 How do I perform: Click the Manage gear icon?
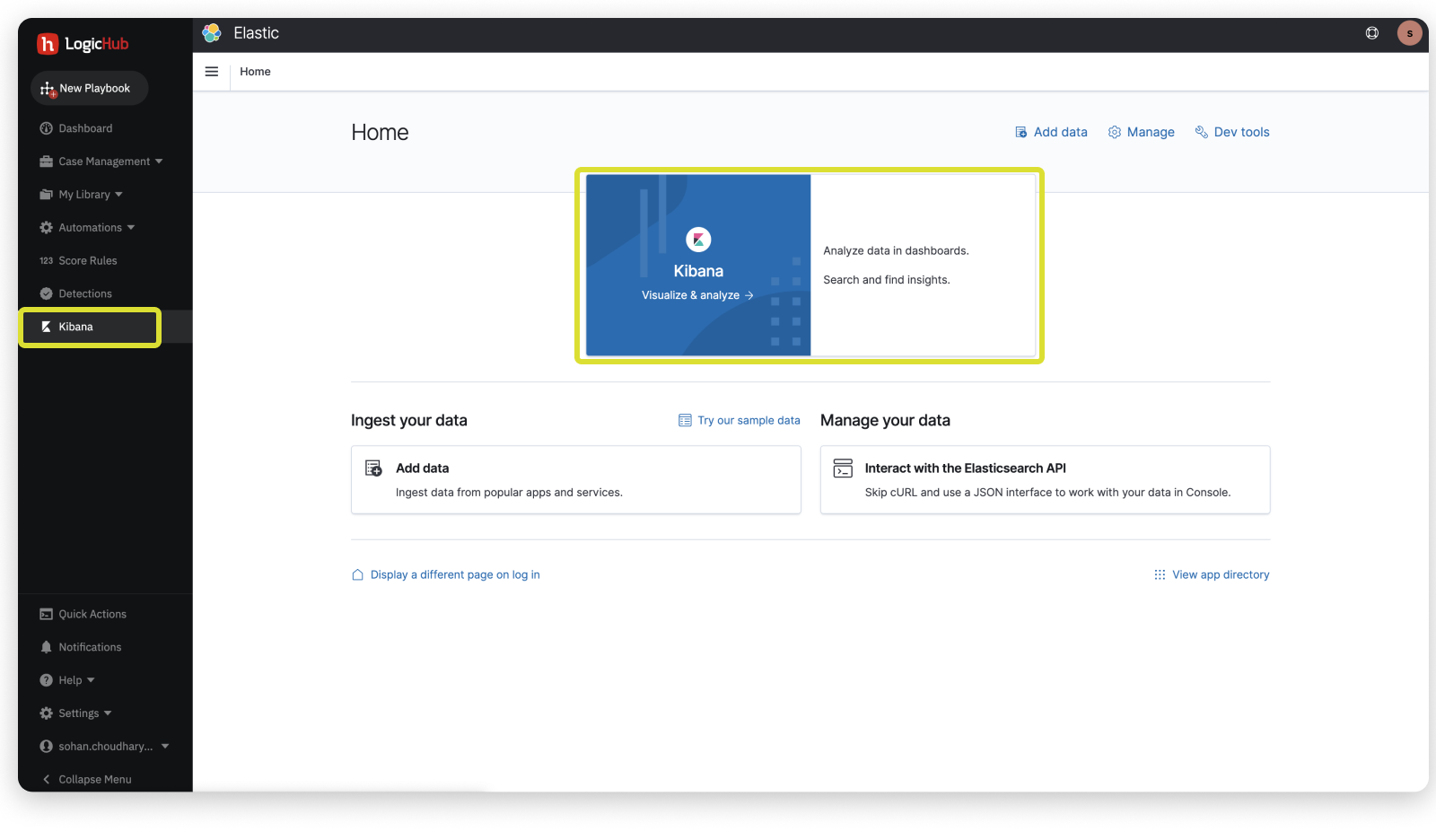coord(1115,132)
